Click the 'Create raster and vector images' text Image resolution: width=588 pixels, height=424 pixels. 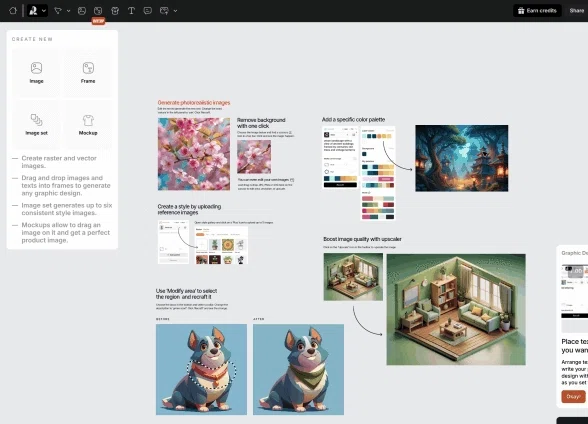point(59,162)
